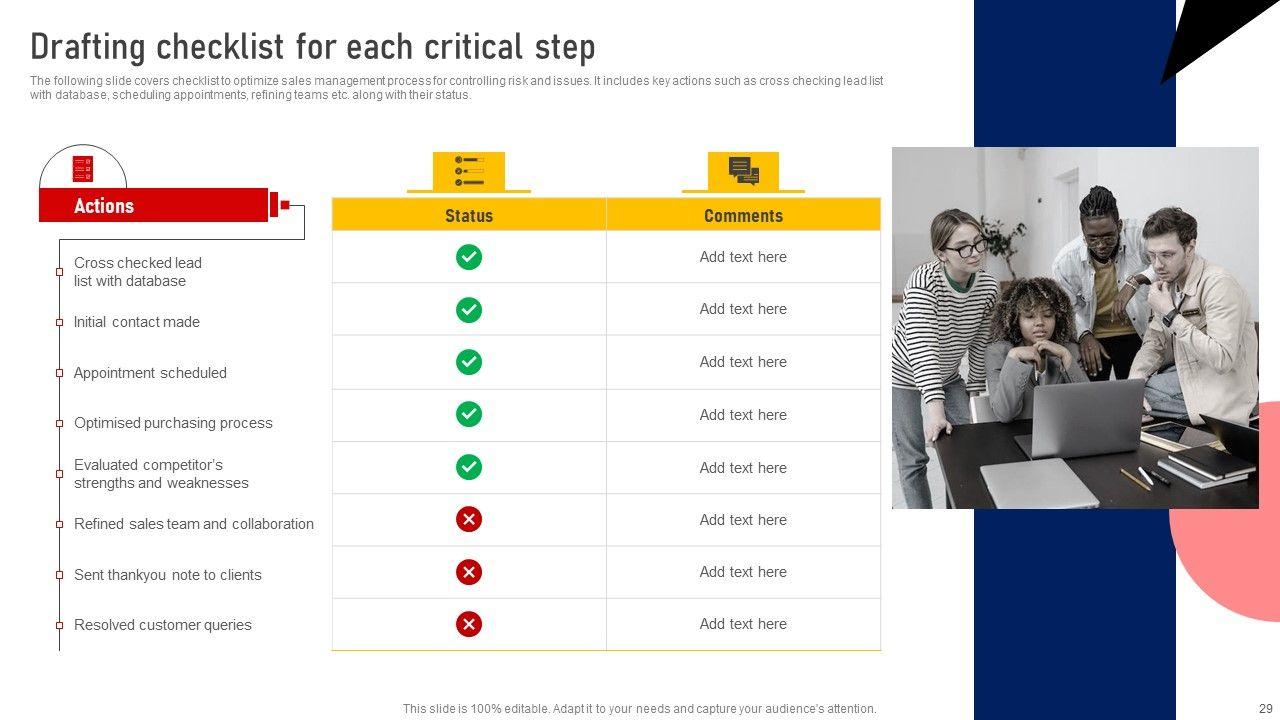Click the slide title Drafting checklist
This screenshot has height=720, width=1280.
(x=313, y=47)
